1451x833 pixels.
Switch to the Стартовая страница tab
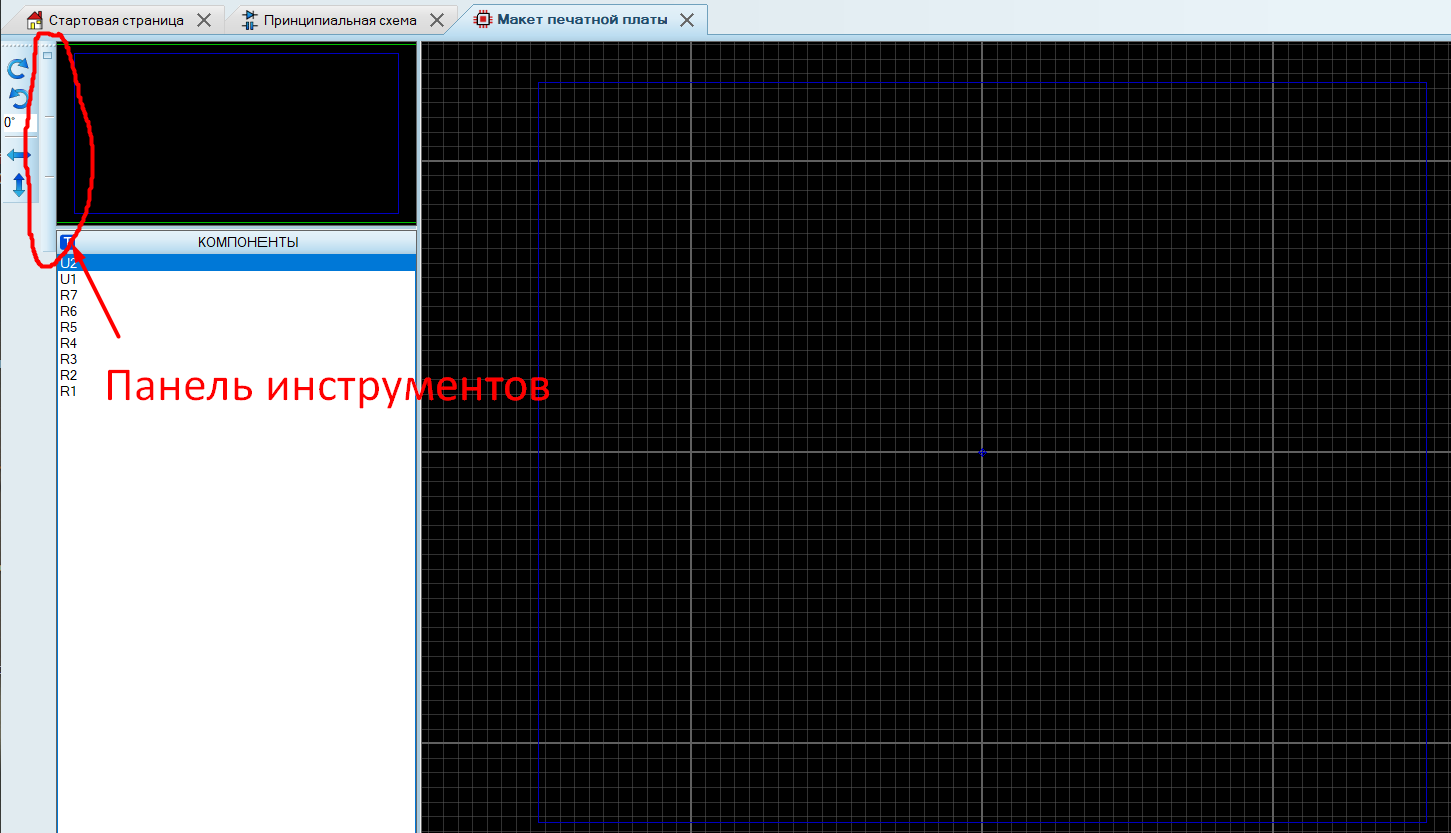click(x=116, y=20)
